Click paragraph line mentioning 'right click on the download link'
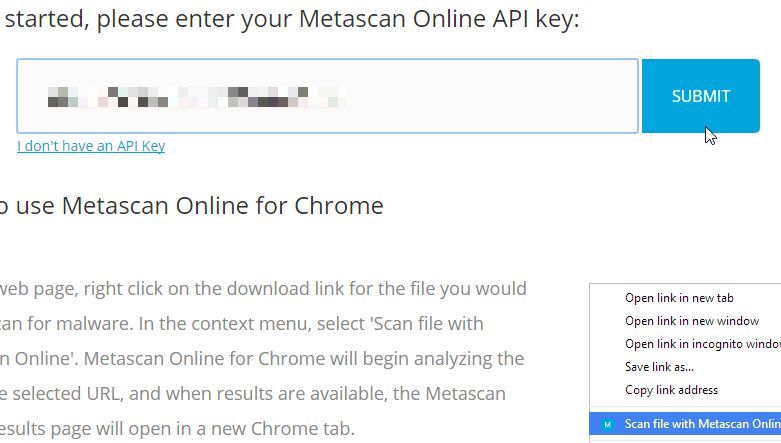This screenshot has width=781, height=443. 263,289
